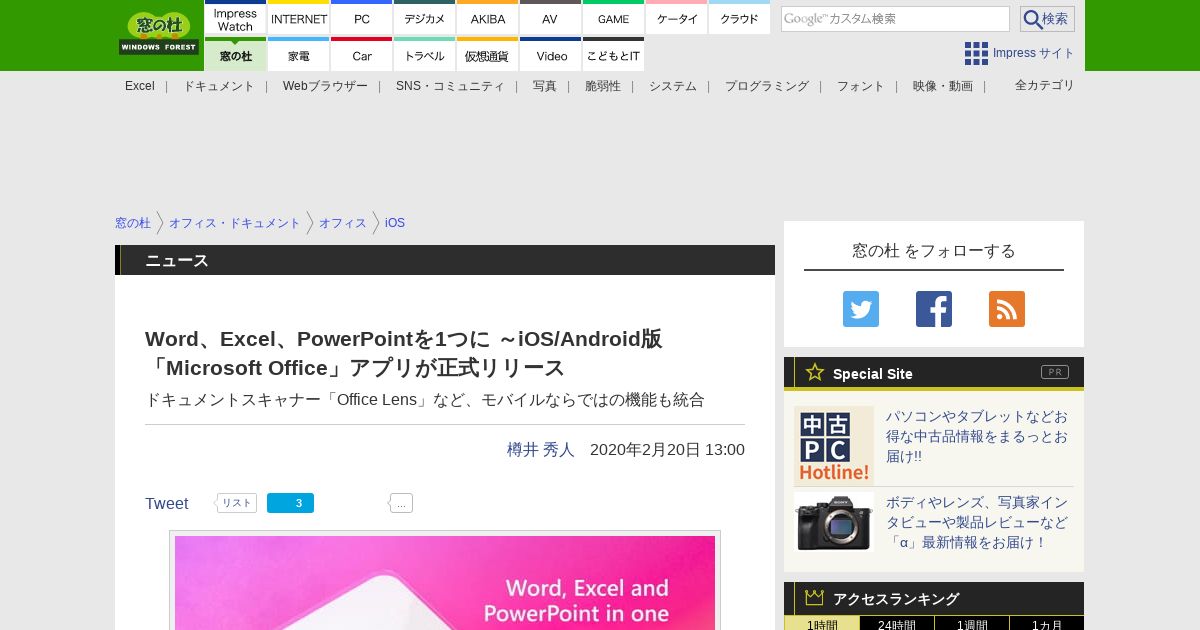Select the 1週間 ranking tab
This screenshot has width=1200, height=630.
[x=972, y=623]
